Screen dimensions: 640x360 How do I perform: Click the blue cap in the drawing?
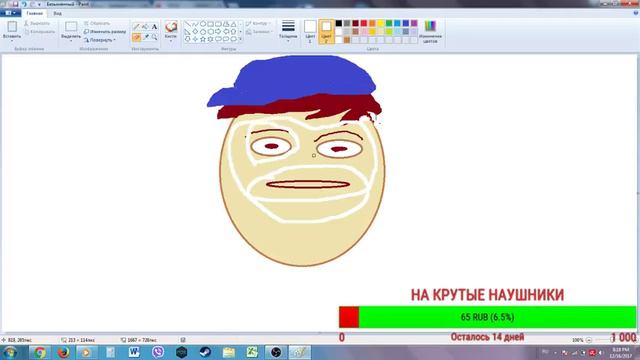(293, 81)
